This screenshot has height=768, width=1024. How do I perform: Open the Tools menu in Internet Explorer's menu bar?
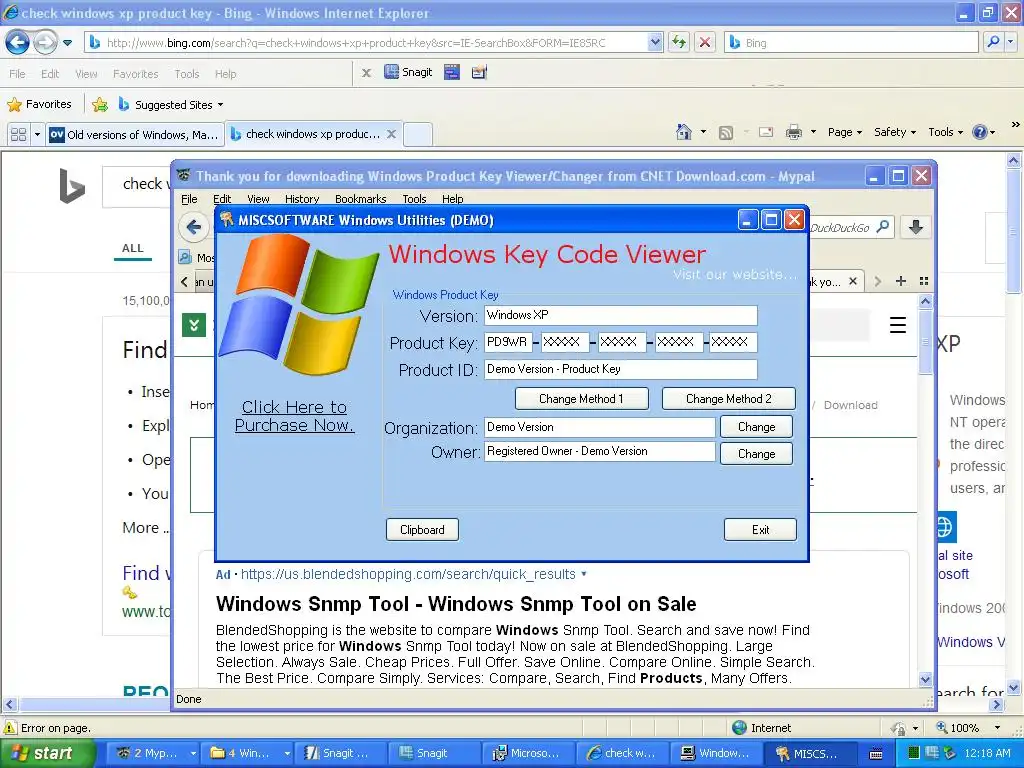click(186, 74)
